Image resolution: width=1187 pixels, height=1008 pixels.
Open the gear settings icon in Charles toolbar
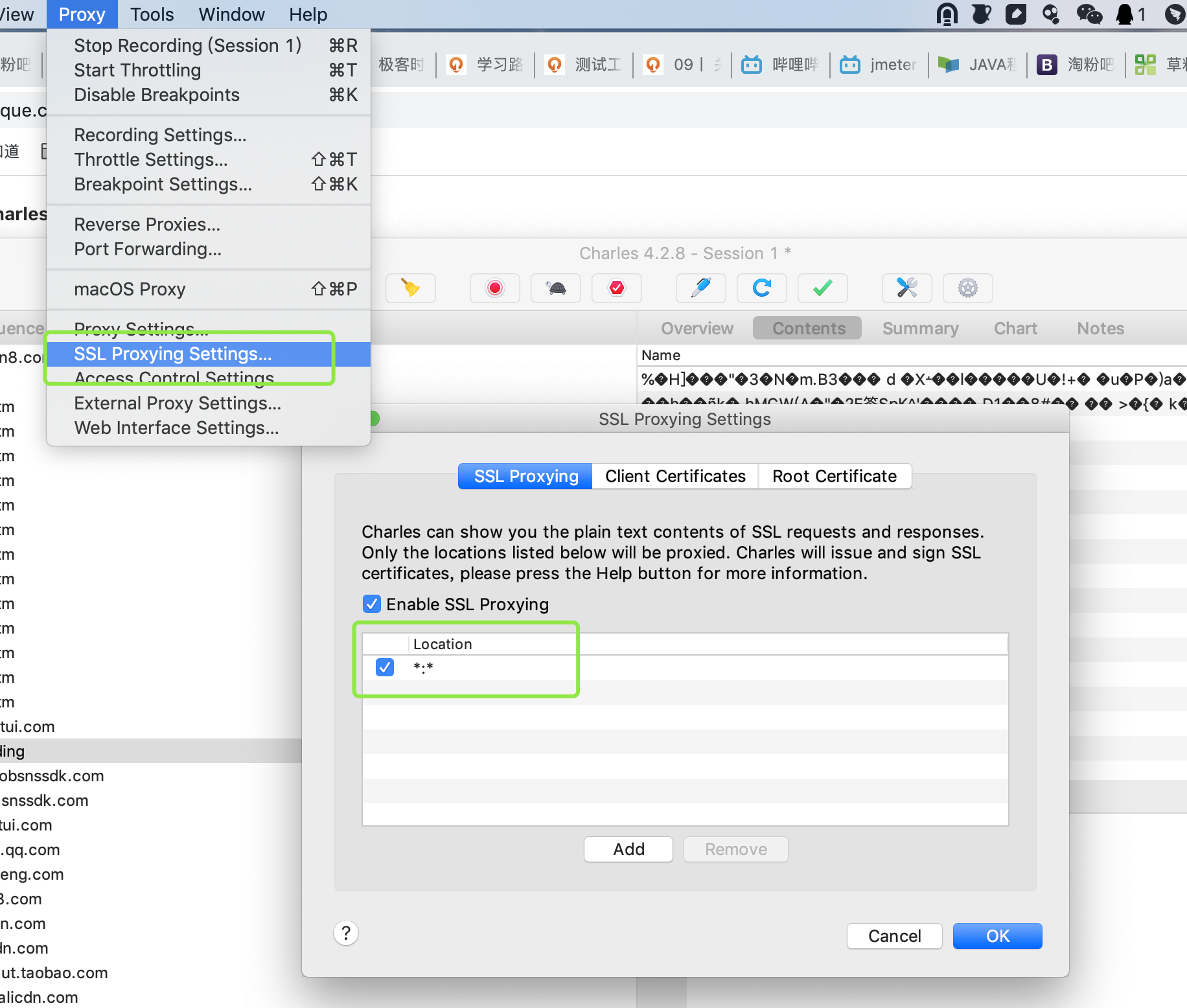click(968, 288)
